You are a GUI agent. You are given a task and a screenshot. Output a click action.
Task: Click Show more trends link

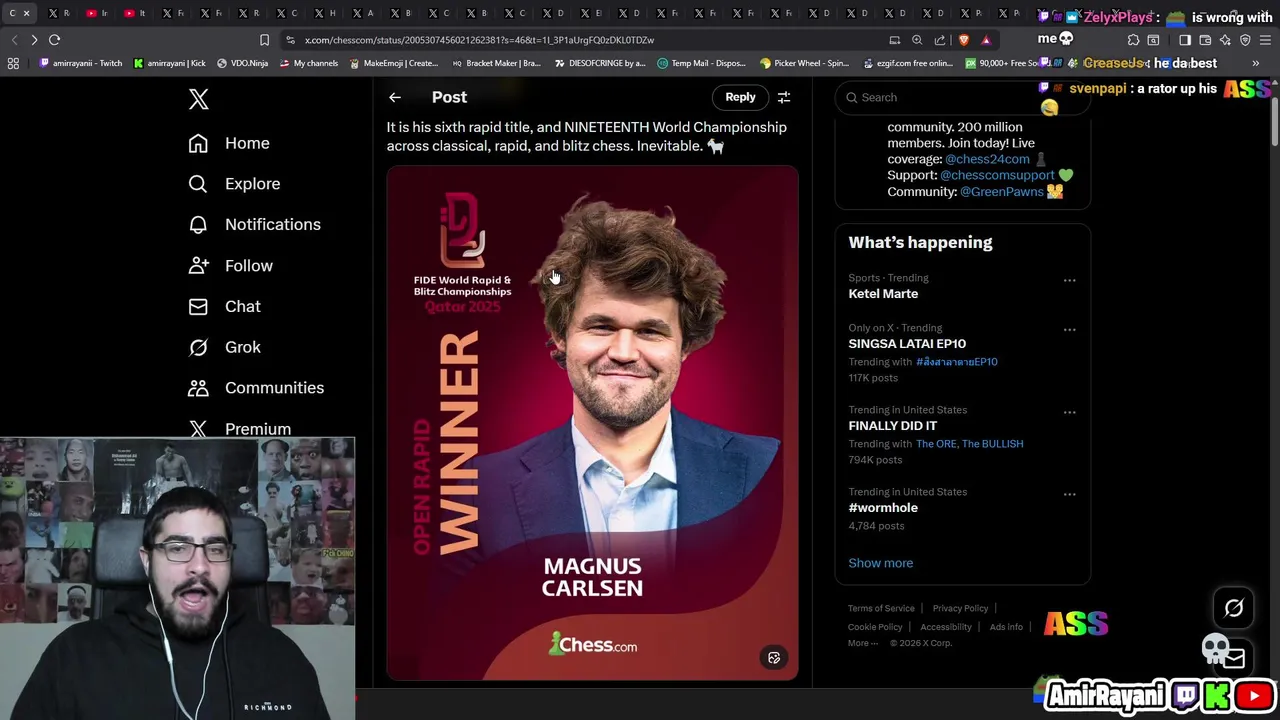point(880,563)
